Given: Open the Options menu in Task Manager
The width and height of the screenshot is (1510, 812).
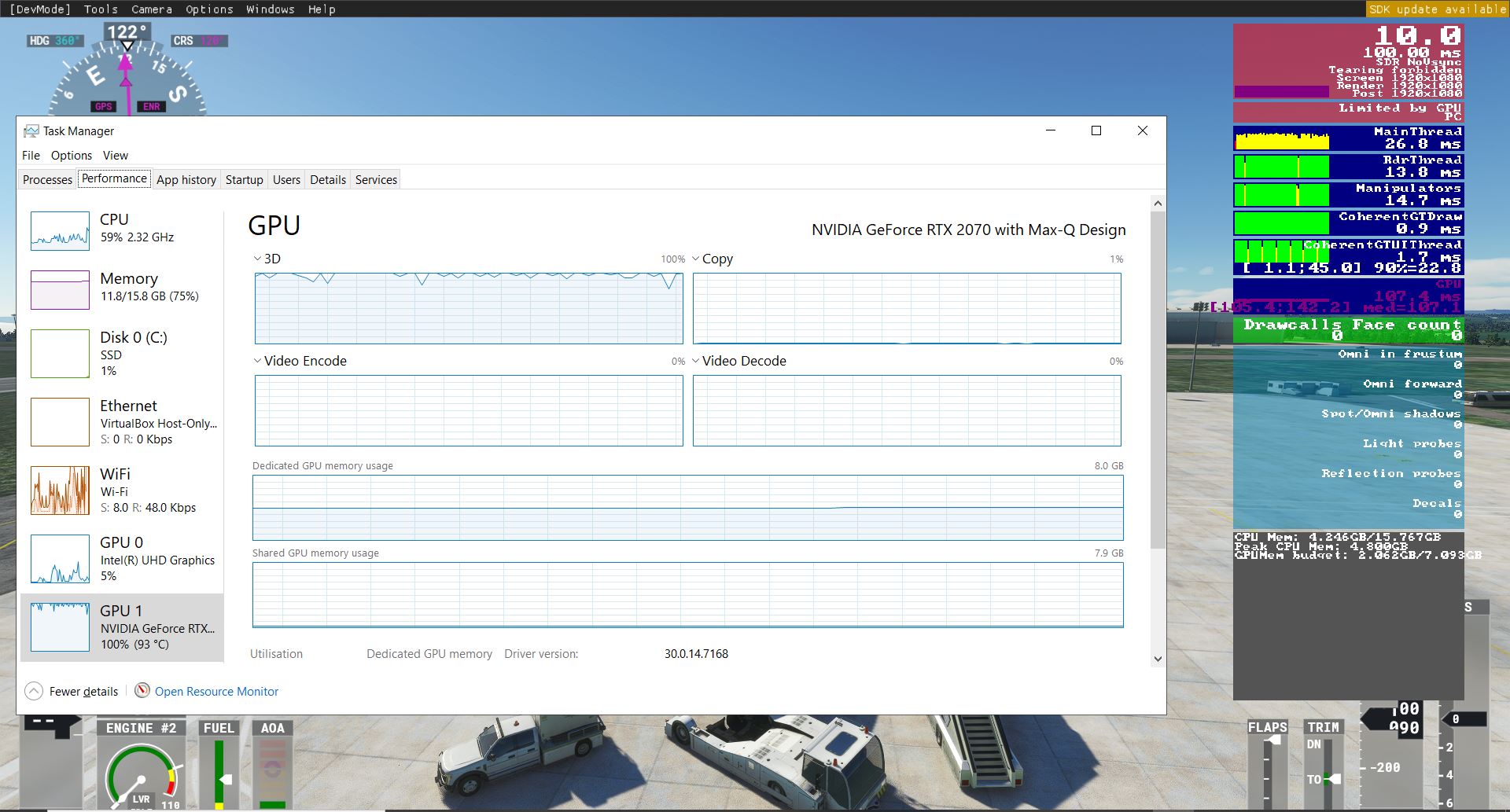Looking at the screenshot, I should pyautogui.click(x=72, y=156).
